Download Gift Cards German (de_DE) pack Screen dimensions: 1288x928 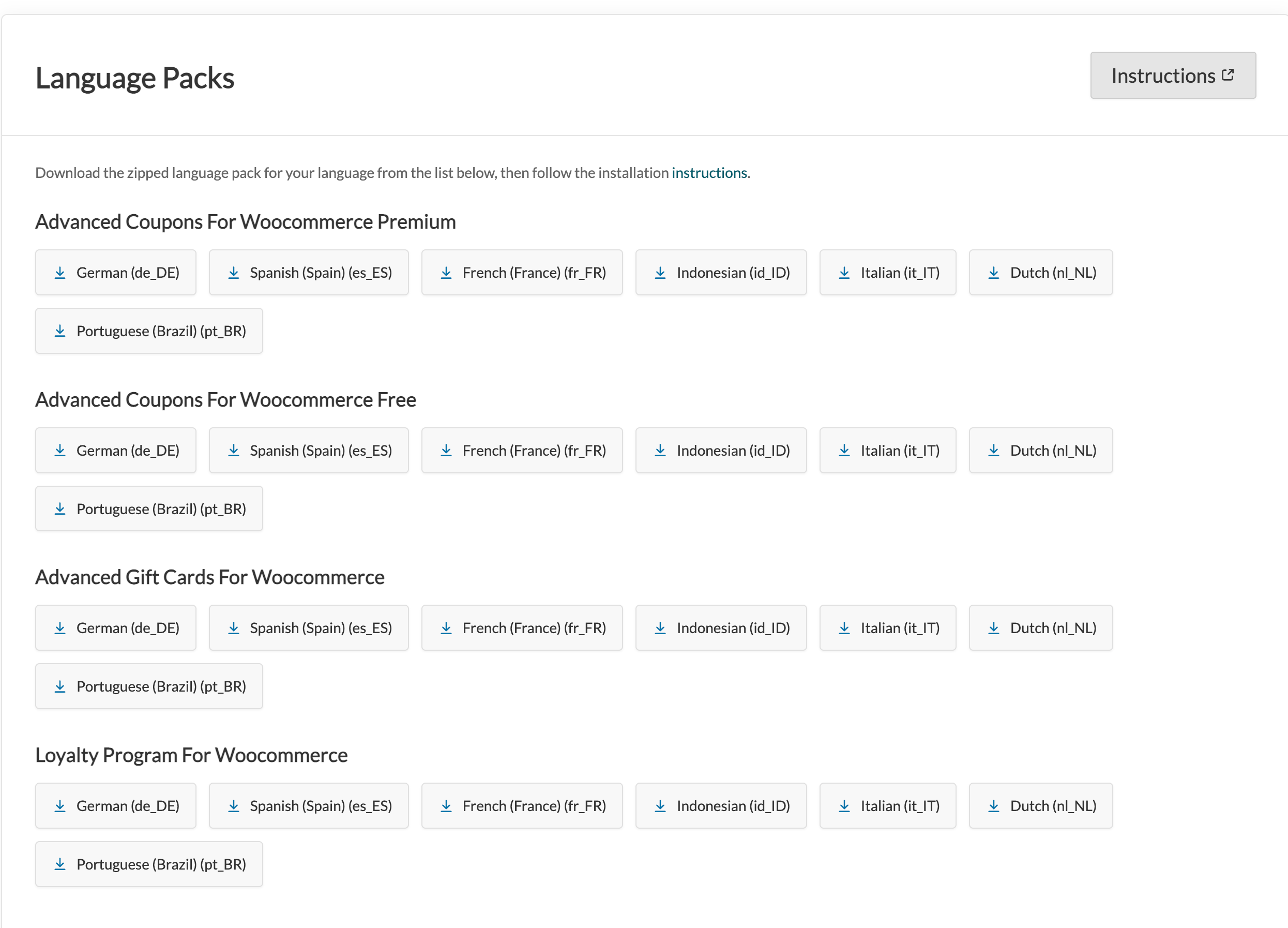click(x=116, y=628)
